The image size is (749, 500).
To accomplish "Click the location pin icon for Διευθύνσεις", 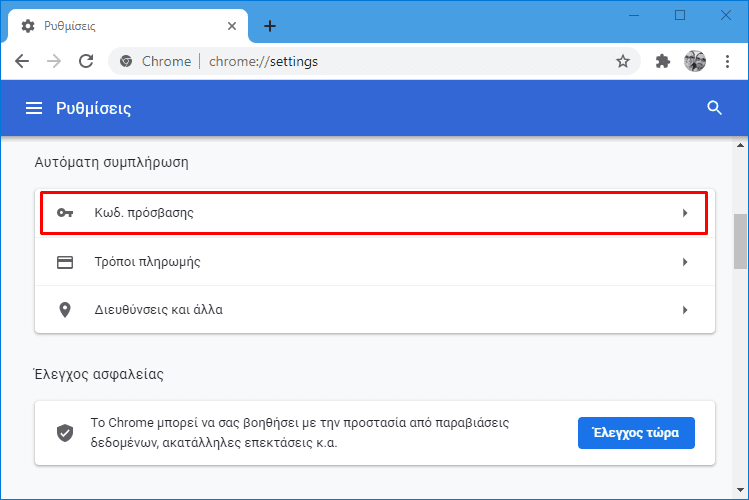I will click(65, 310).
